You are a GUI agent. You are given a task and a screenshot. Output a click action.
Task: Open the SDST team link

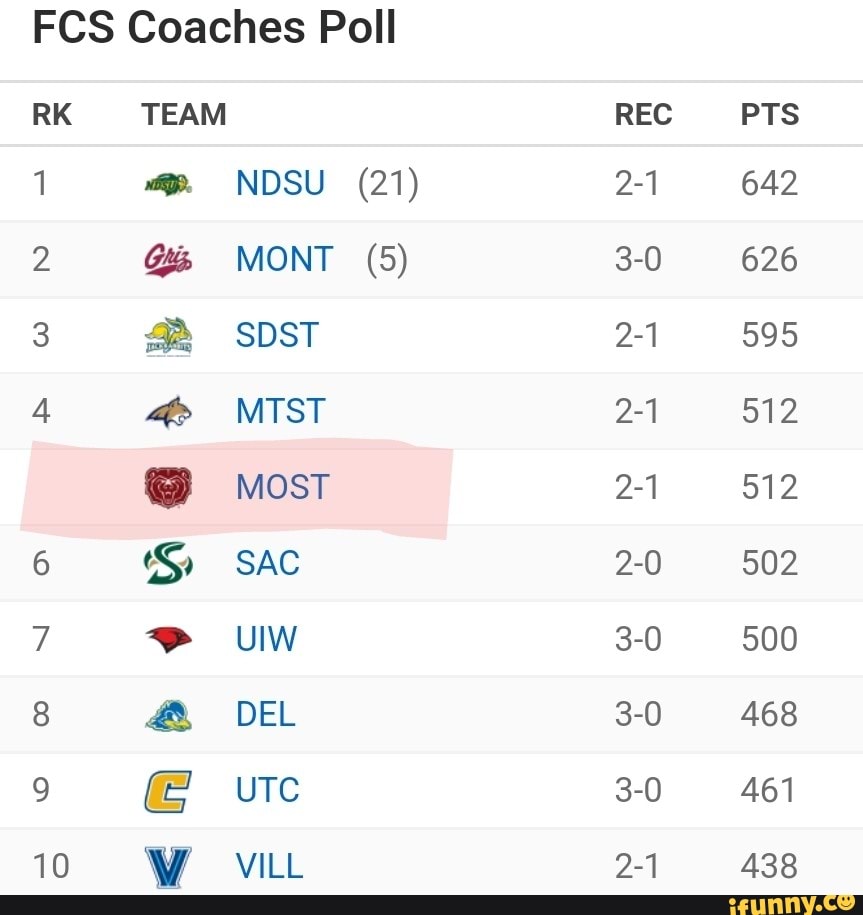click(277, 336)
